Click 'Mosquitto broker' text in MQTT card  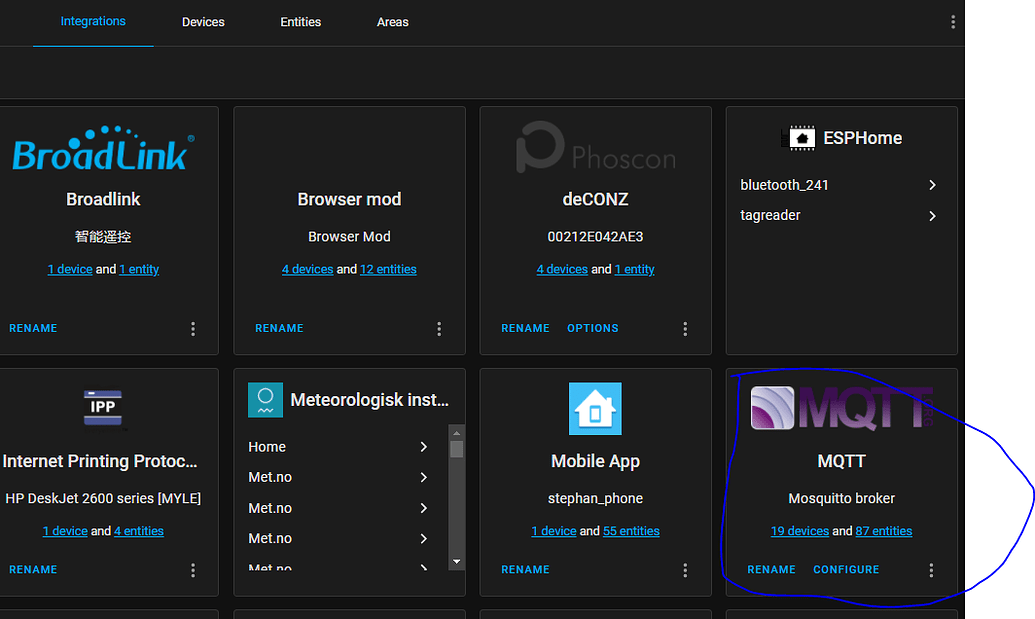pos(842,499)
